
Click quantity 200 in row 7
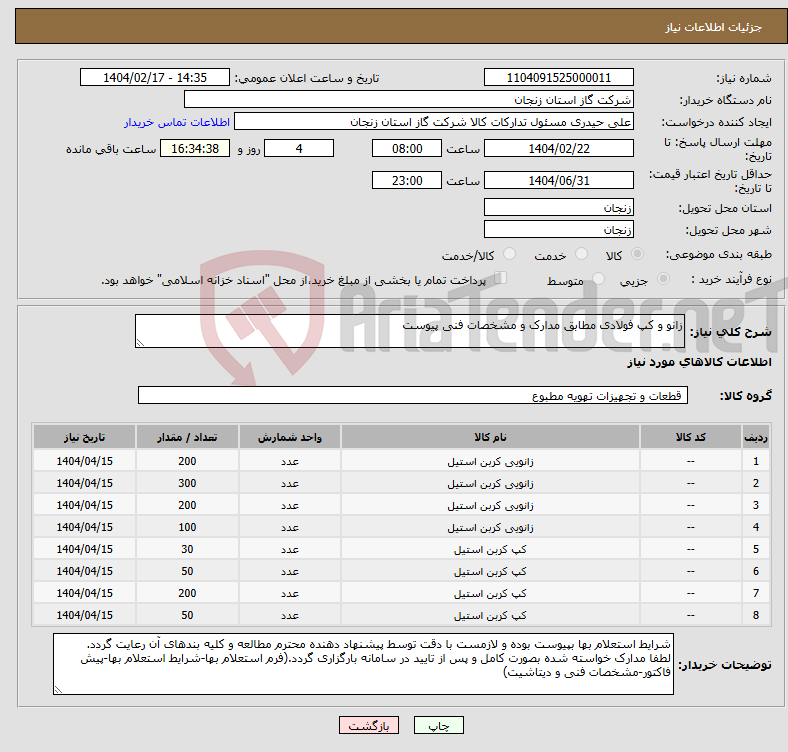click(187, 593)
